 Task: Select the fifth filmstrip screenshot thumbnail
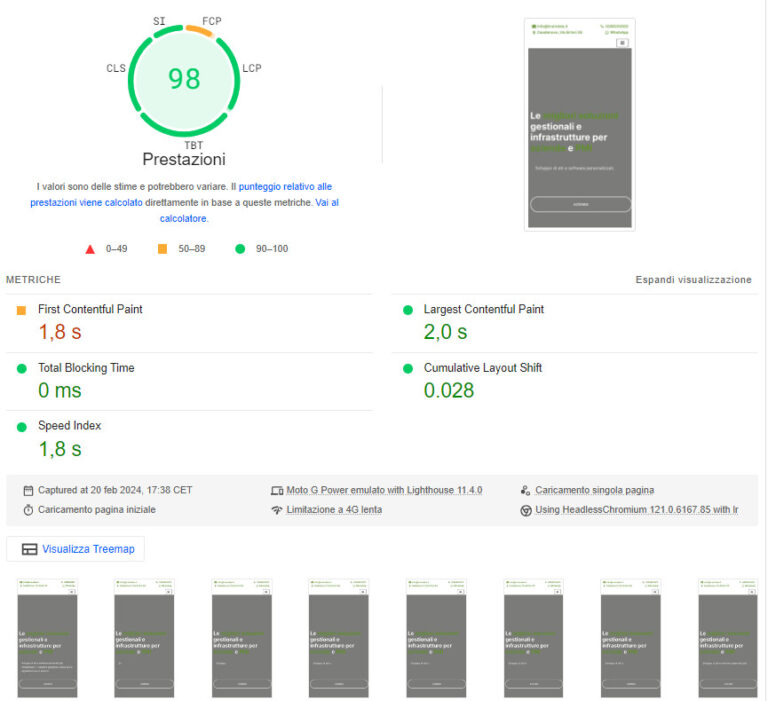point(436,638)
